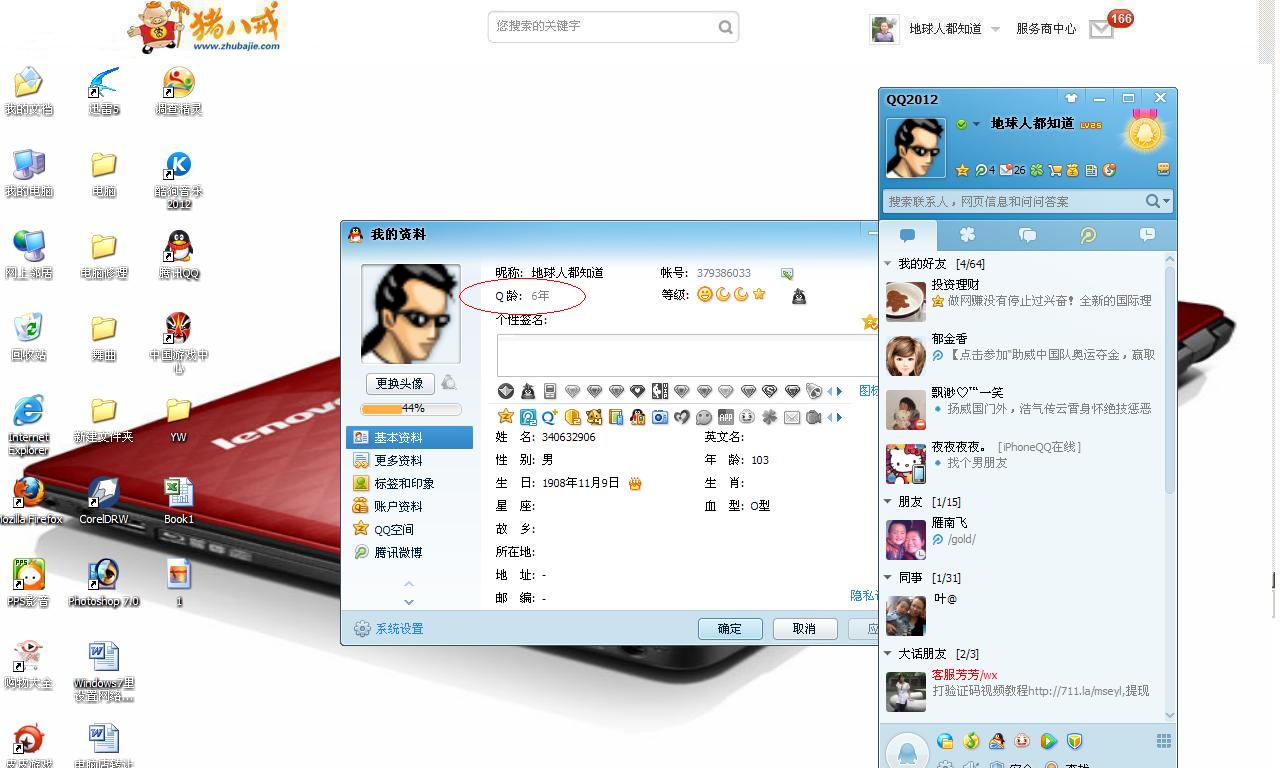This screenshot has height=768, width=1280.
Task: Click the Hello Kitty avatar of 夜夜夜夜
Action: [x=906, y=463]
